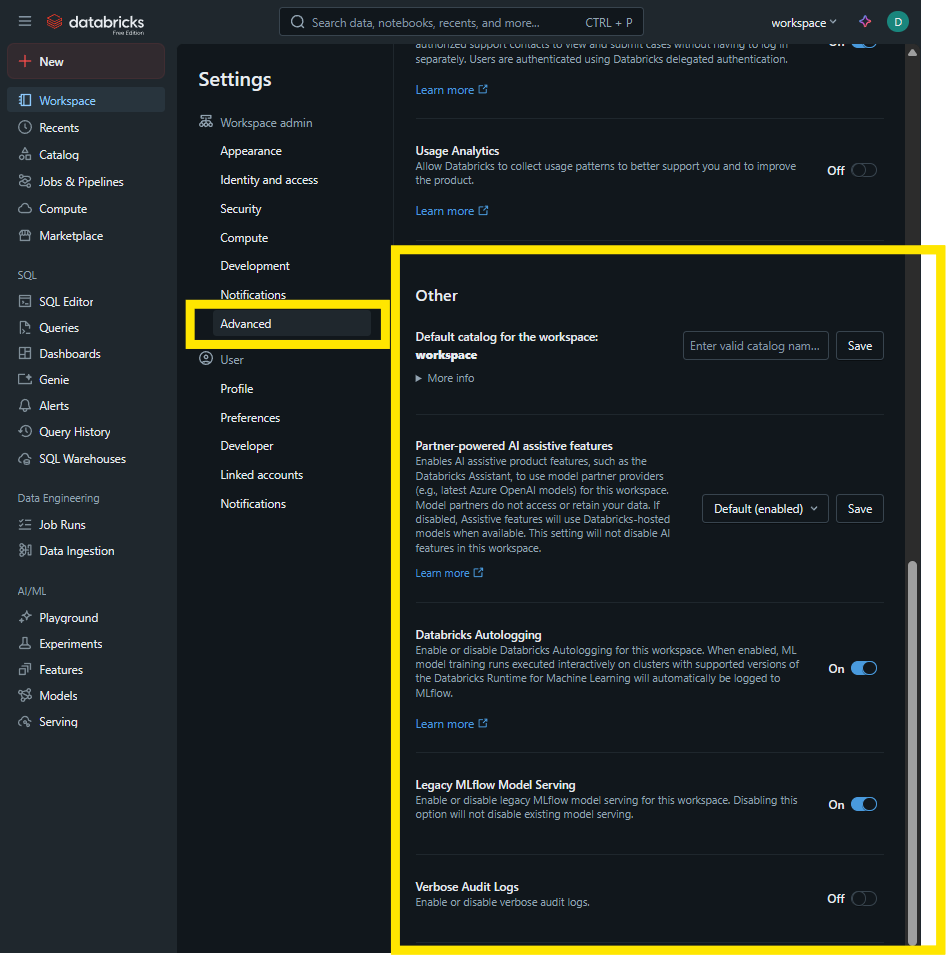Click the User section header
Screen dimensions: 946x955
222,359
